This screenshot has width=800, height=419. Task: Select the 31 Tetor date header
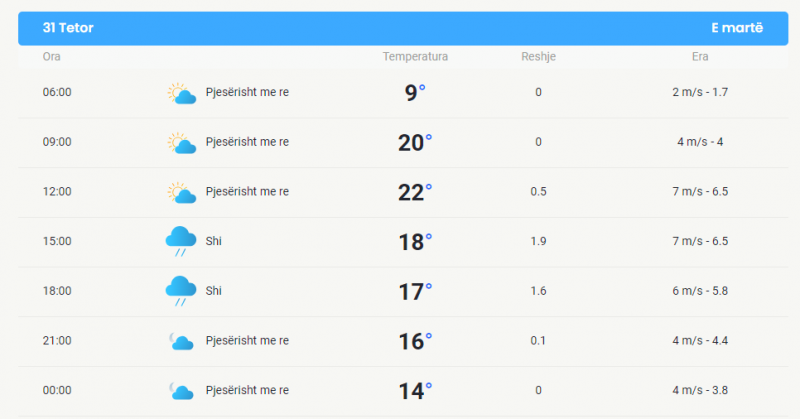click(68, 28)
